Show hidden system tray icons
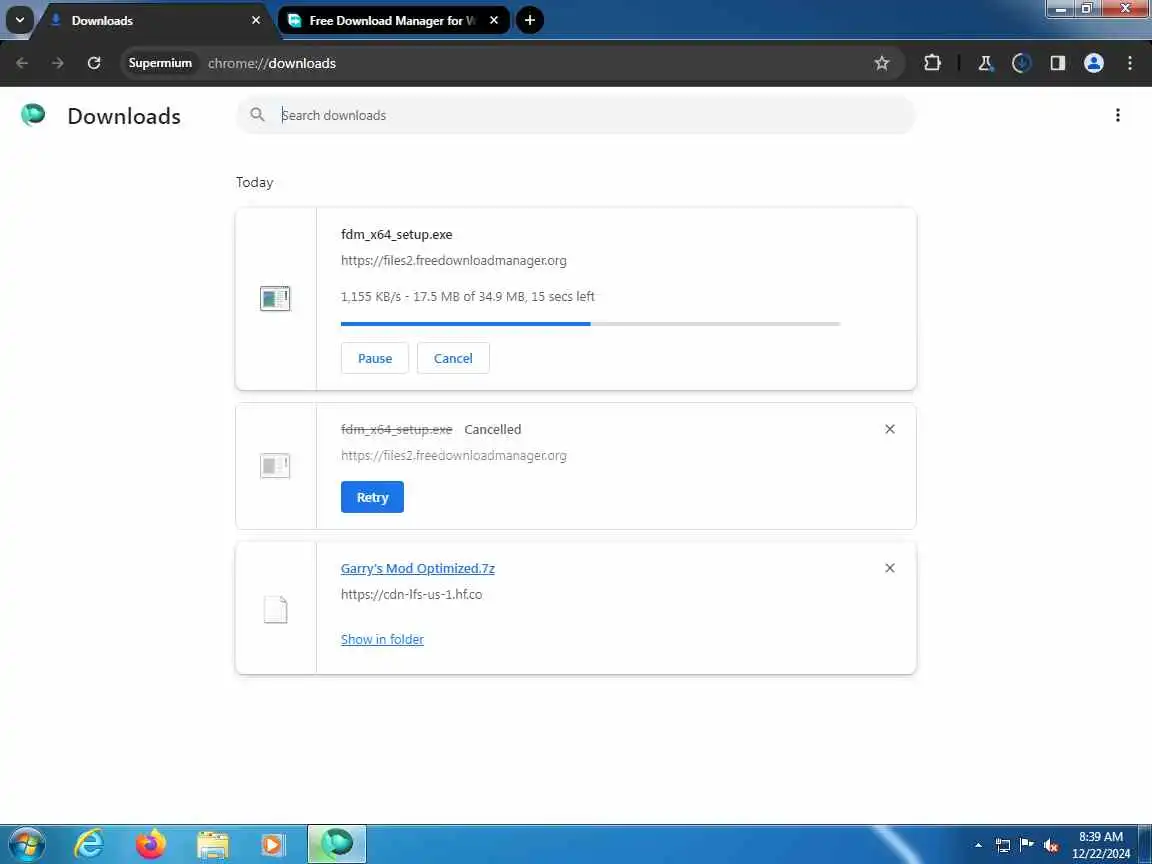Screen dimensions: 1152x864 click(x=978, y=845)
